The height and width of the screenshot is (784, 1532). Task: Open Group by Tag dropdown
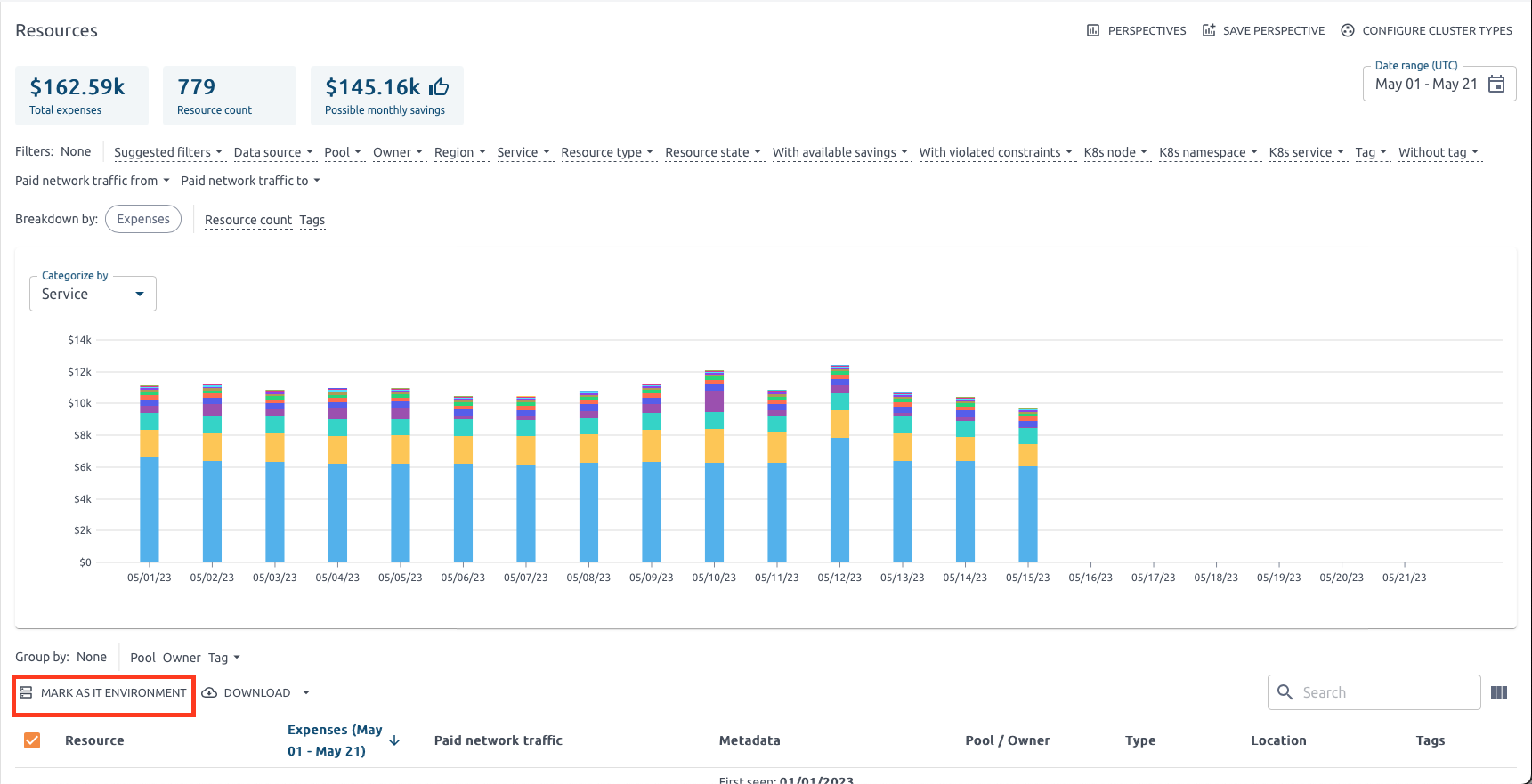click(225, 658)
